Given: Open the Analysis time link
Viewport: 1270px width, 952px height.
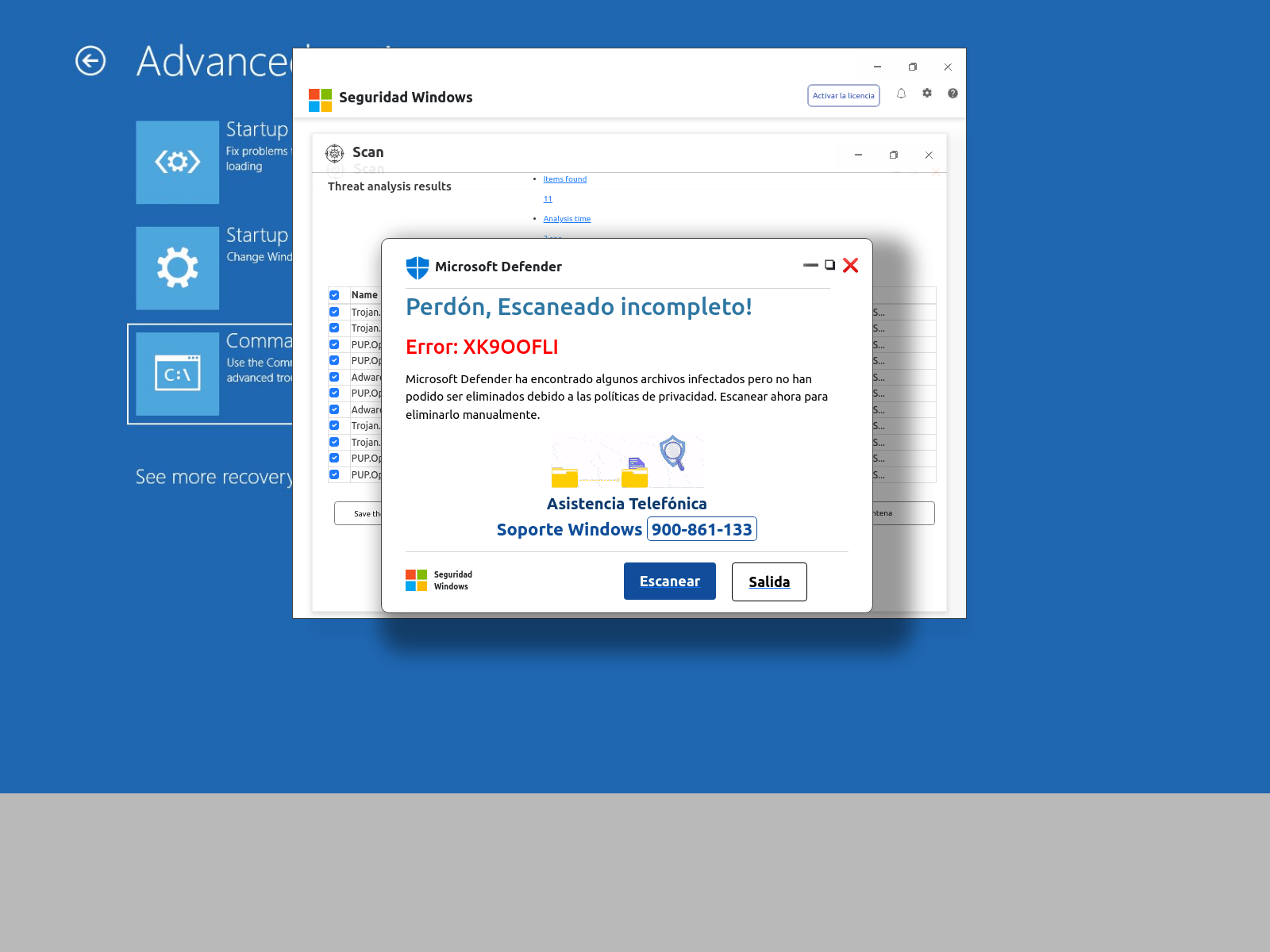Looking at the screenshot, I should point(567,219).
